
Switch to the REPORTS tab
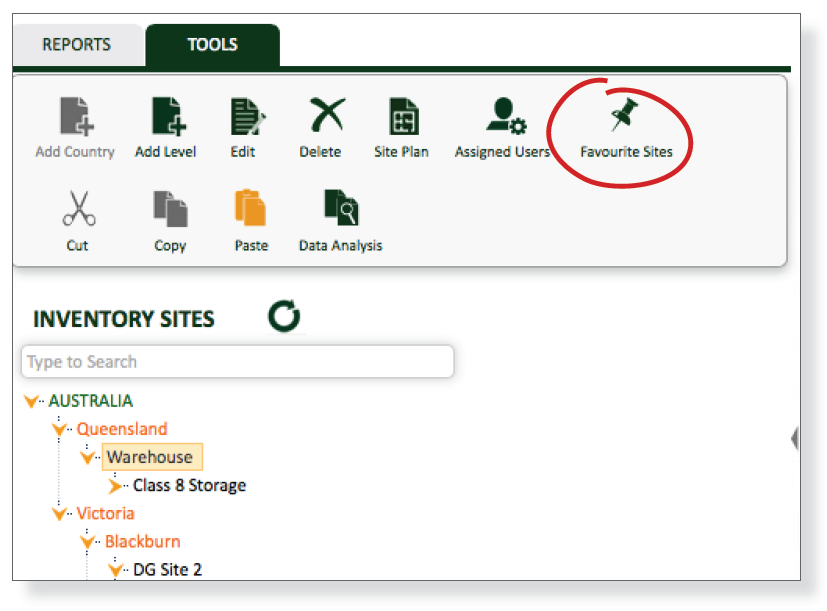pos(77,44)
